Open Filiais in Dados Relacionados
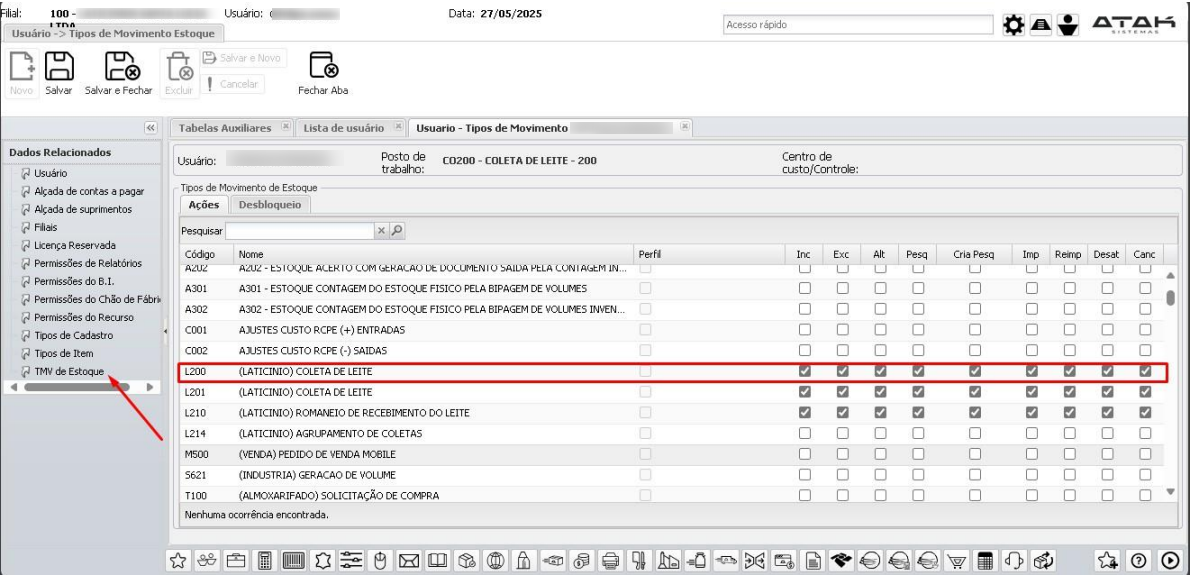The height and width of the screenshot is (575, 1191). [x=46, y=227]
